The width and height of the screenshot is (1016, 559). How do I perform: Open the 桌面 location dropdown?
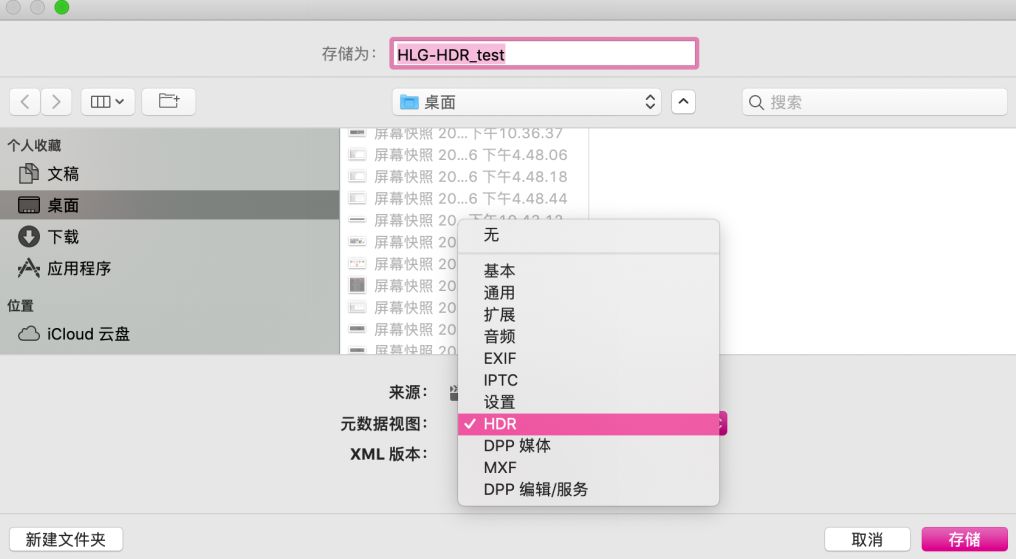point(528,102)
